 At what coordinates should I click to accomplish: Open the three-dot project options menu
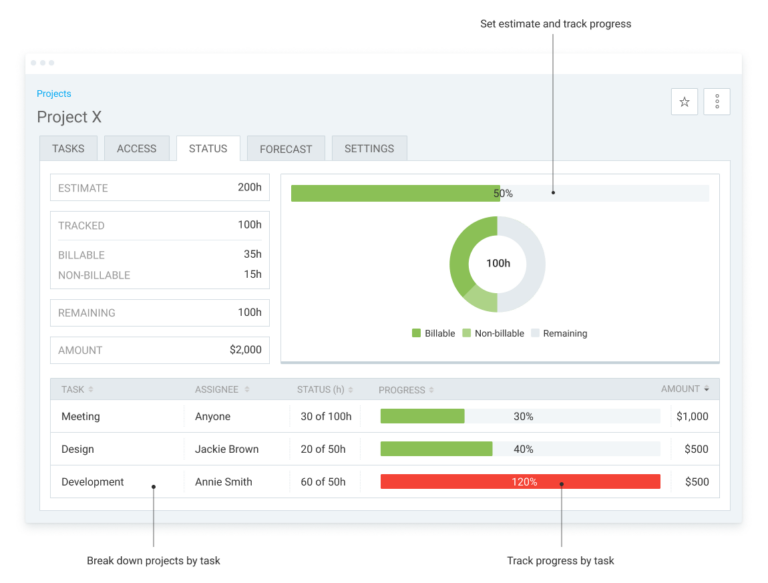click(717, 102)
